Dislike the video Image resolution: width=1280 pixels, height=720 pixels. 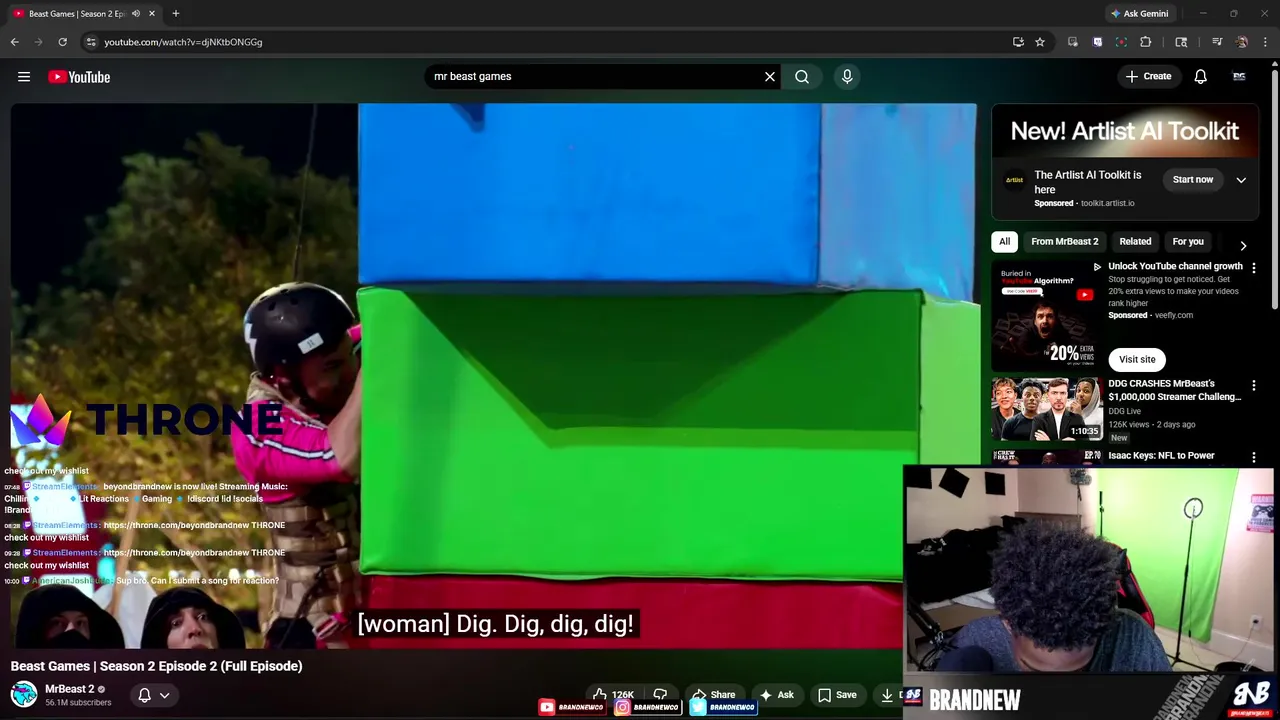click(x=660, y=695)
